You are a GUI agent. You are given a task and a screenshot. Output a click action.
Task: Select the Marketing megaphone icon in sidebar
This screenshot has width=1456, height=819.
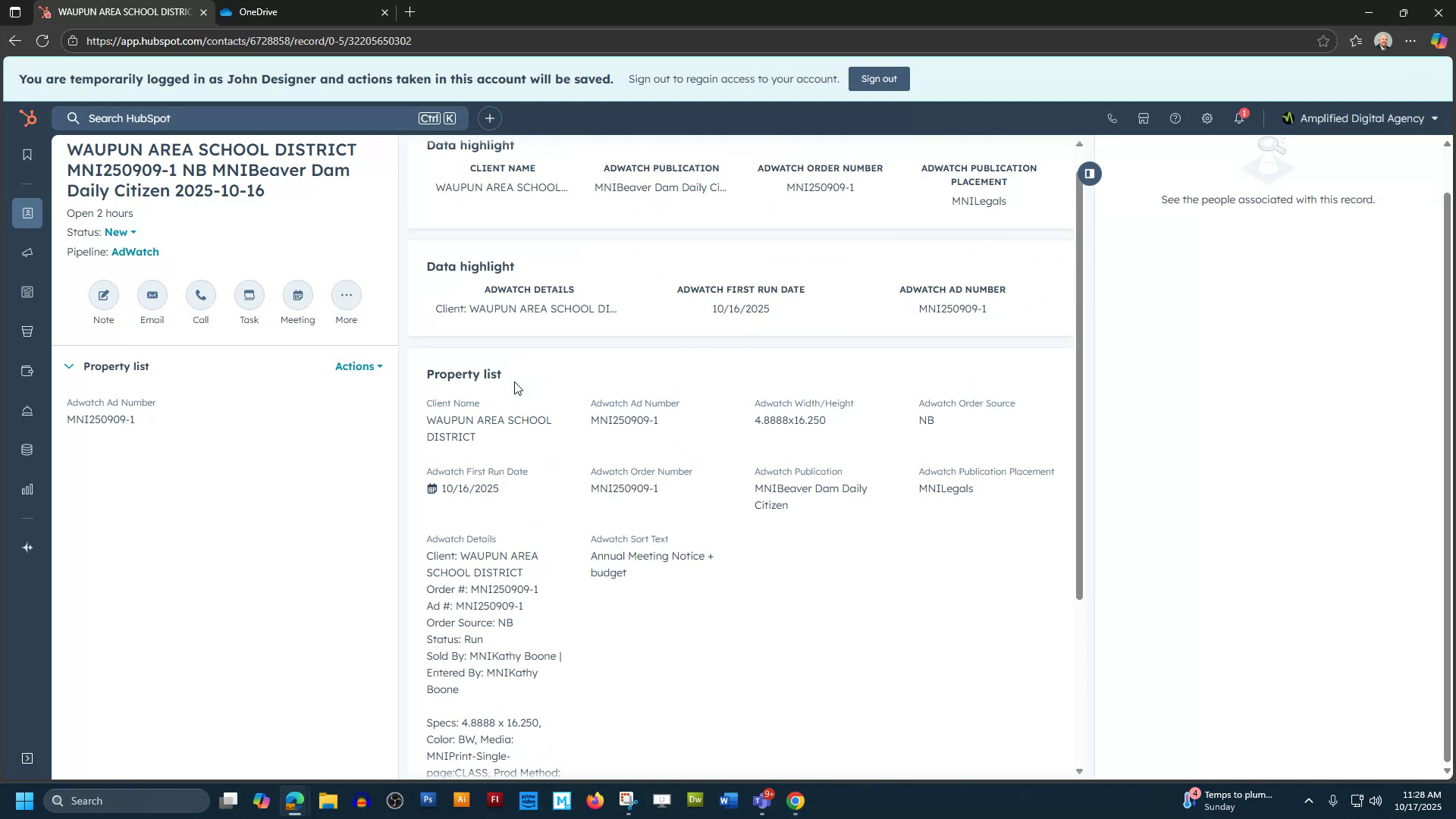[27, 253]
